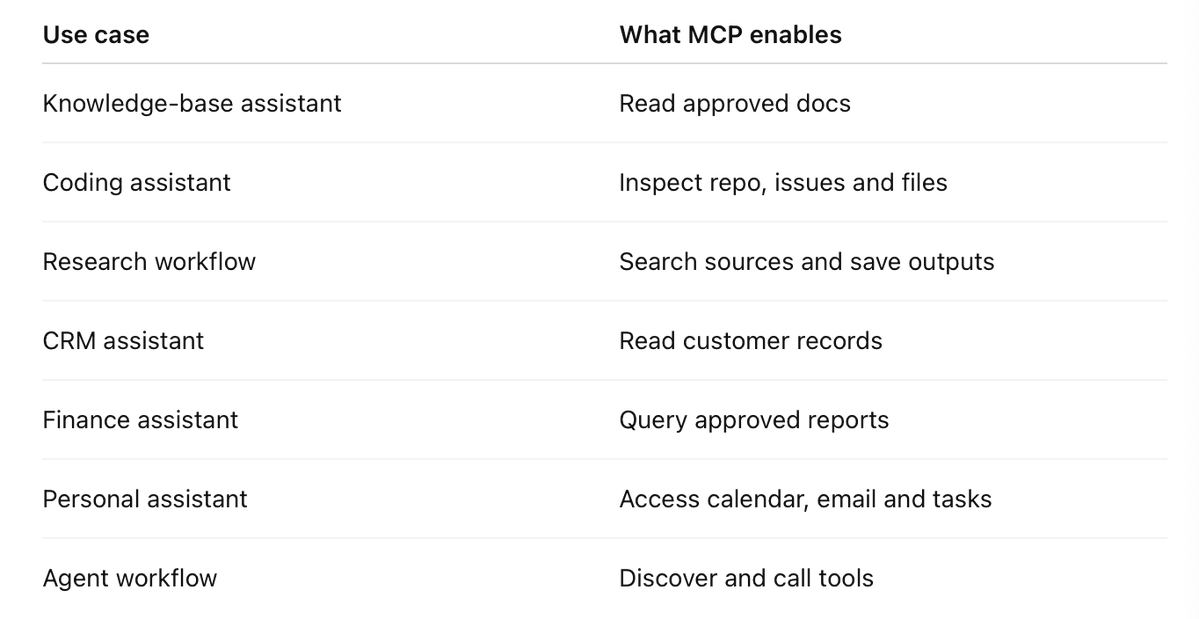Click 'Query approved reports' text

tap(754, 420)
